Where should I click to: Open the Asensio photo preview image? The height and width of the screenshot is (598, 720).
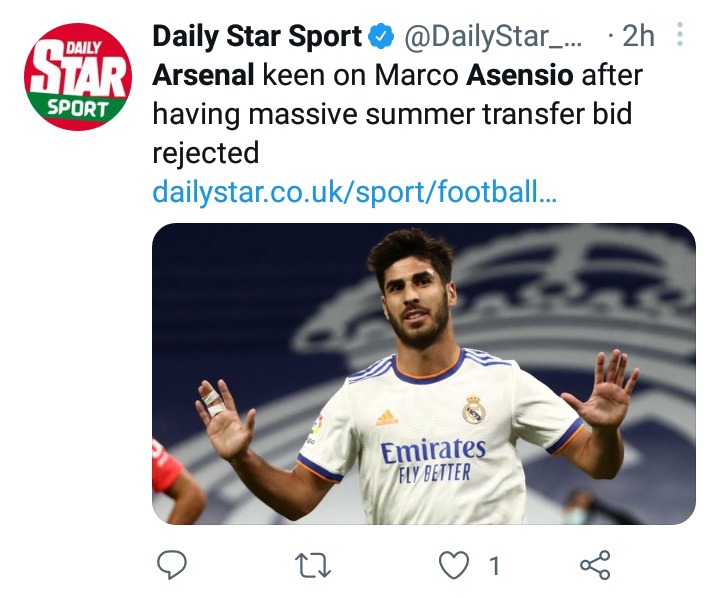pyautogui.click(x=424, y=374)
